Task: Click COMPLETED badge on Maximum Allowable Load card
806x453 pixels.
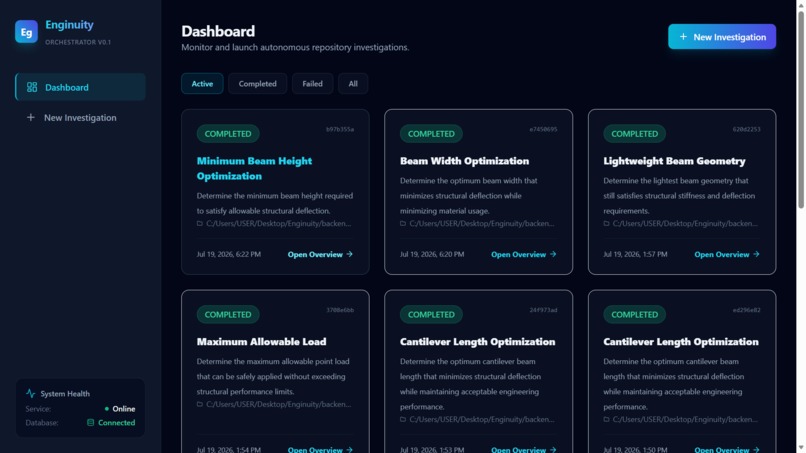Action: [228, 314]
